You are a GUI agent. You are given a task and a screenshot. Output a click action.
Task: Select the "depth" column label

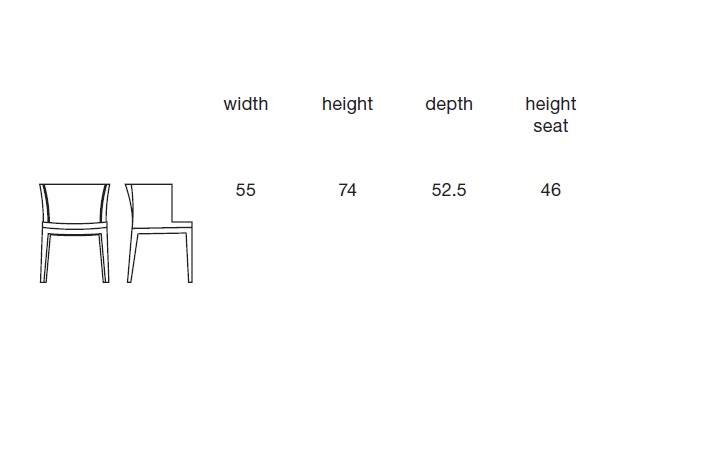tap(449, 104)
